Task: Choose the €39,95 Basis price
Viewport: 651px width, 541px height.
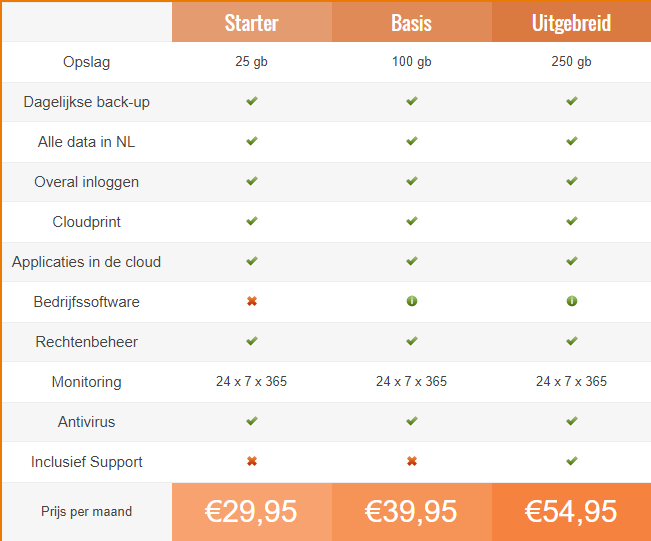Action: (x=412, y=512)
